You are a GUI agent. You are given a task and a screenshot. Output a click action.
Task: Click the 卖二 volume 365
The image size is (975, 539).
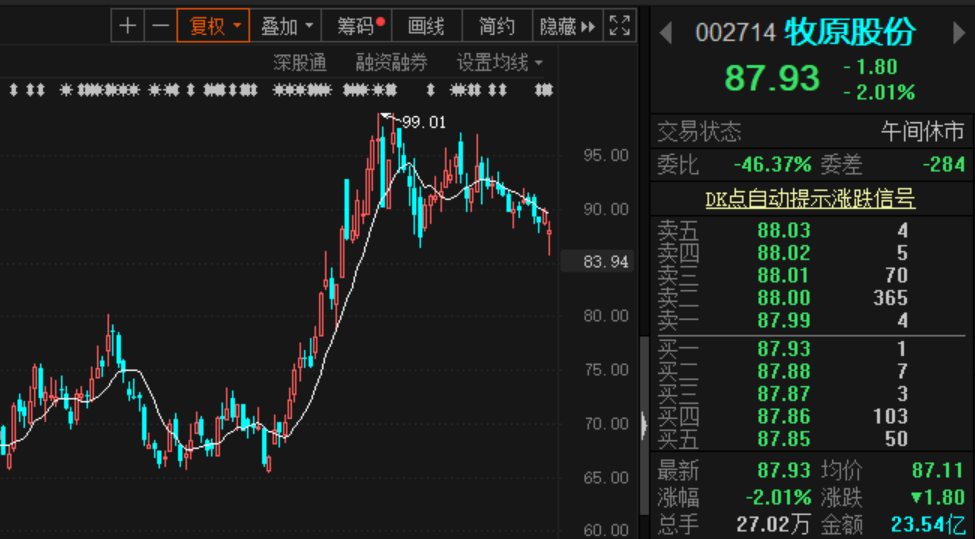click(x=890, y=298)
